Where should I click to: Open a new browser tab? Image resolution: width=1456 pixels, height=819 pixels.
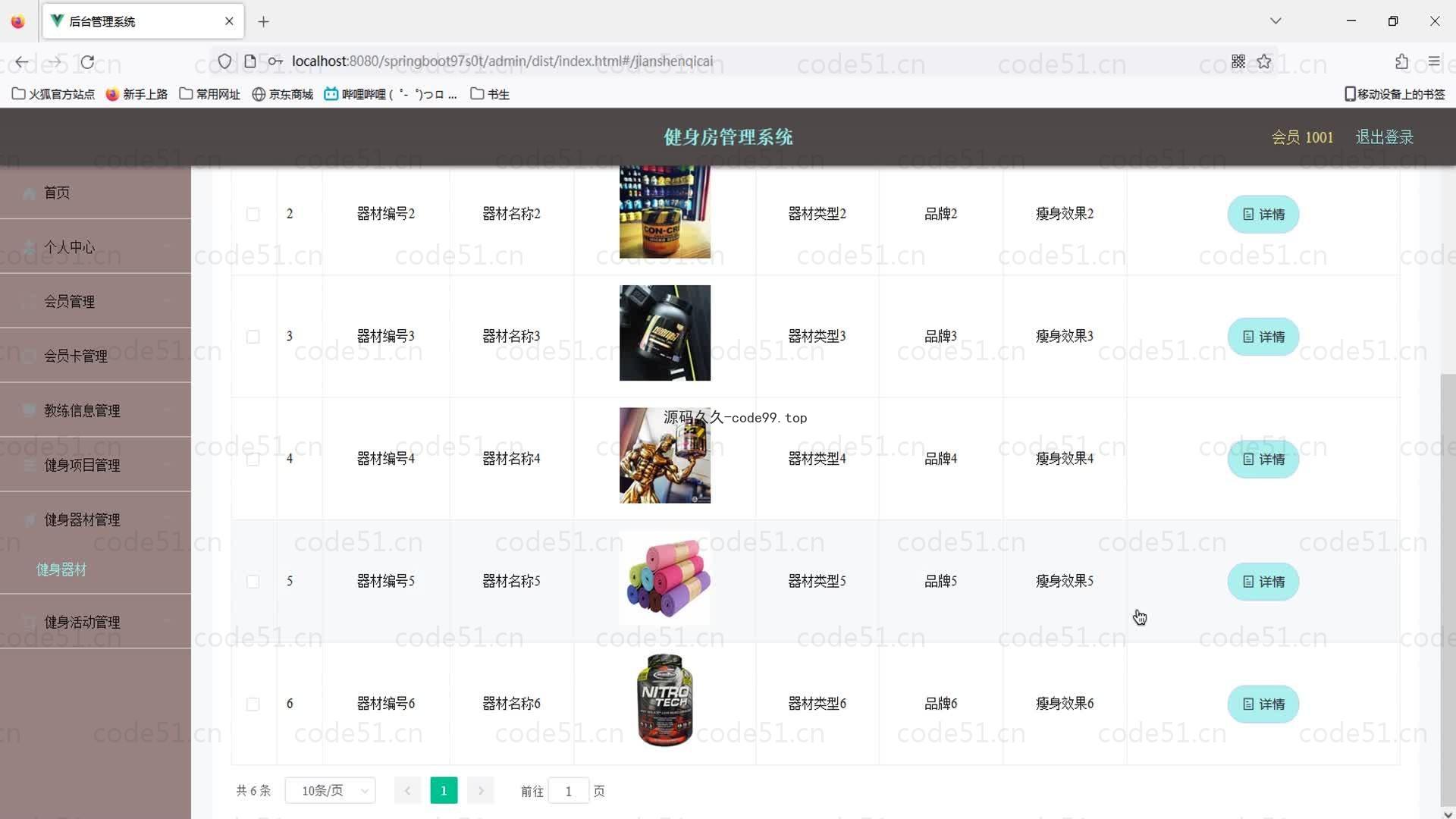point(263,21)
